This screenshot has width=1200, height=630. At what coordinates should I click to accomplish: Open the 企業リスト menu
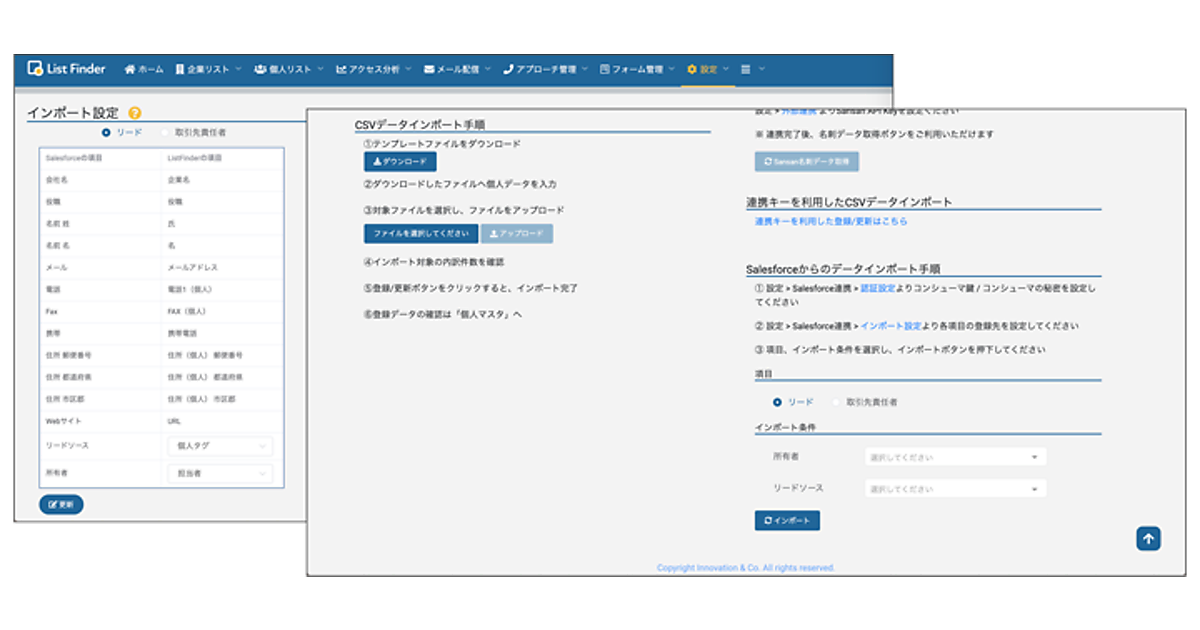pyautogui.click(x=208, y=69)
